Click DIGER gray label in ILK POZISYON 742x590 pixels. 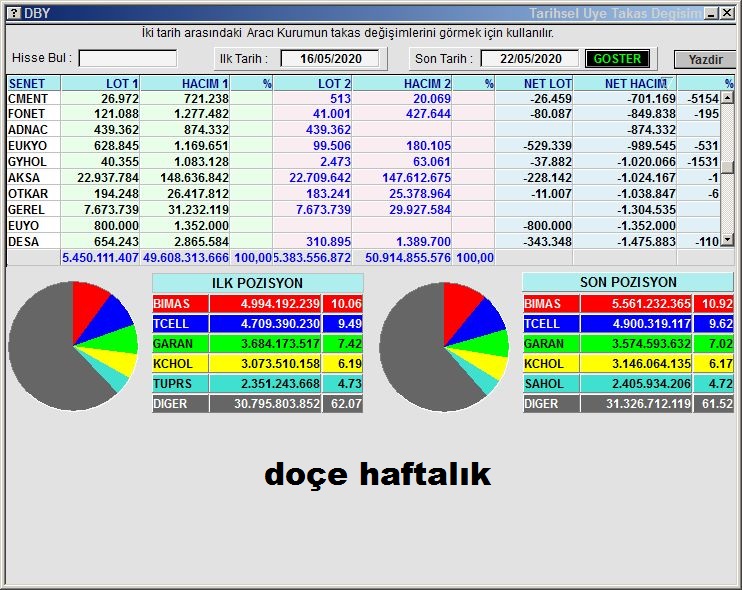pos(180,404)
